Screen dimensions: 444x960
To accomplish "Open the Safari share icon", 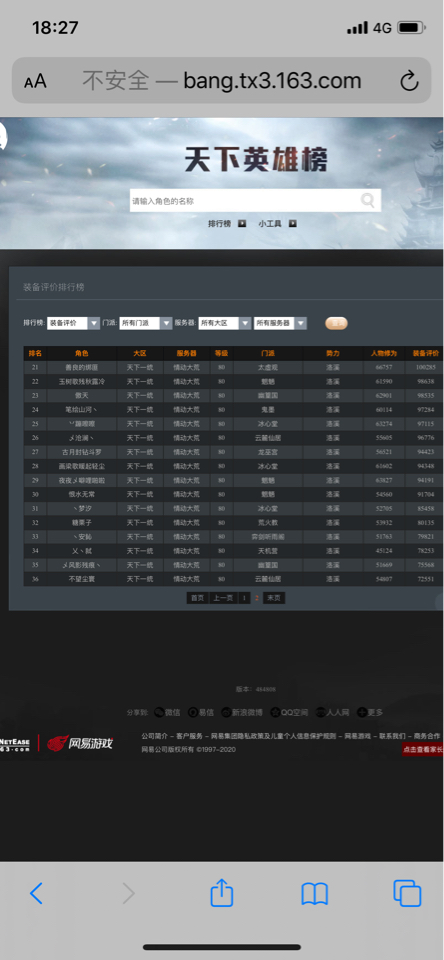I will (x=222, y=893).
